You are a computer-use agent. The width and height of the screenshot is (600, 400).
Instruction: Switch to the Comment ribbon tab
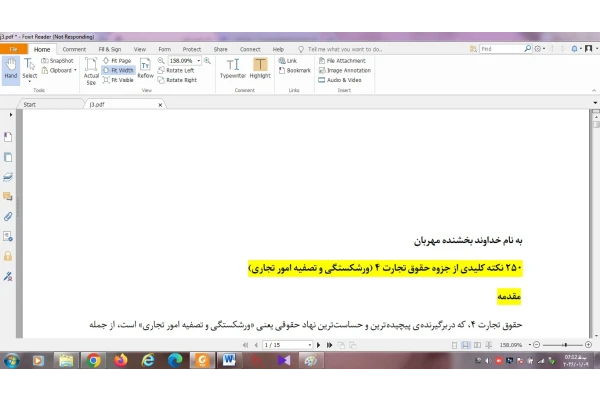[x=74, y=49]
